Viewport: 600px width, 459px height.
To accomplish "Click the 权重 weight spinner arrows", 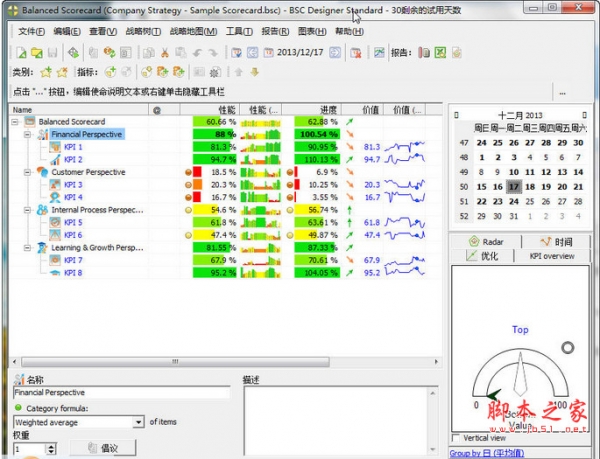I will [x=51, y=449].
